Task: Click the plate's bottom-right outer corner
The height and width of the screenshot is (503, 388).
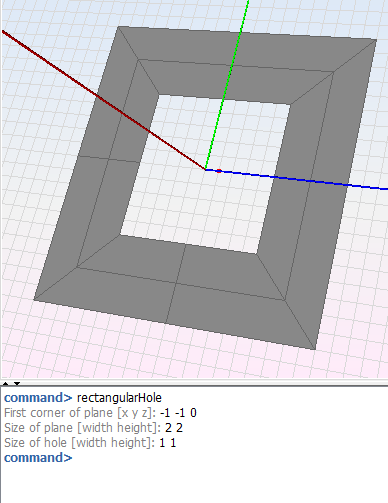Action: [315, 349]
